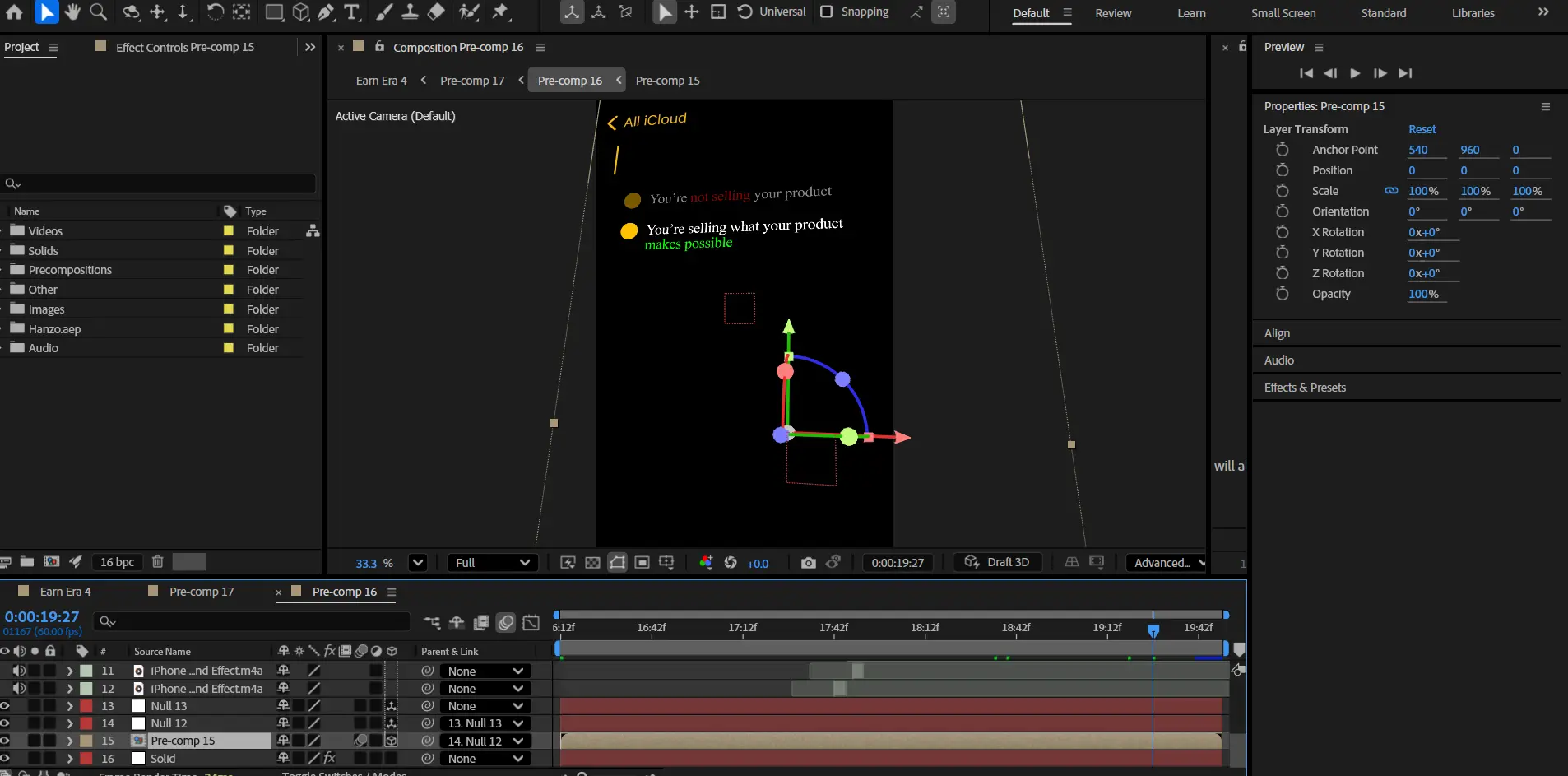Image resolution: width=1568 pixels, height=776 pixels.
Task: Enable the Snapping checkbox
Action: pos(827,12)
